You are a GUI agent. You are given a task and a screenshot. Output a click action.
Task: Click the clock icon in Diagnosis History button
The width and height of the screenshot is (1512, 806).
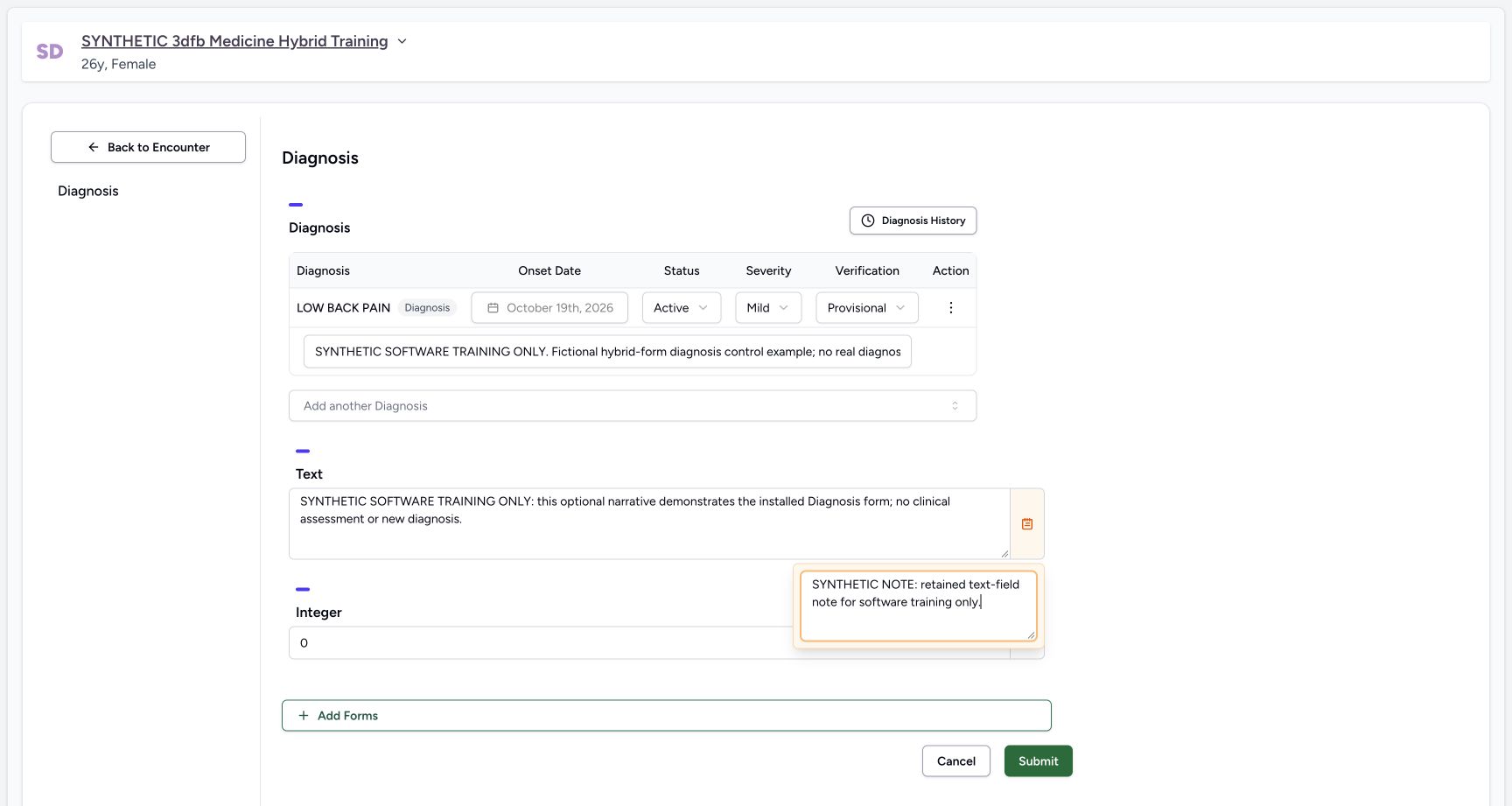[x=868, y=221]
